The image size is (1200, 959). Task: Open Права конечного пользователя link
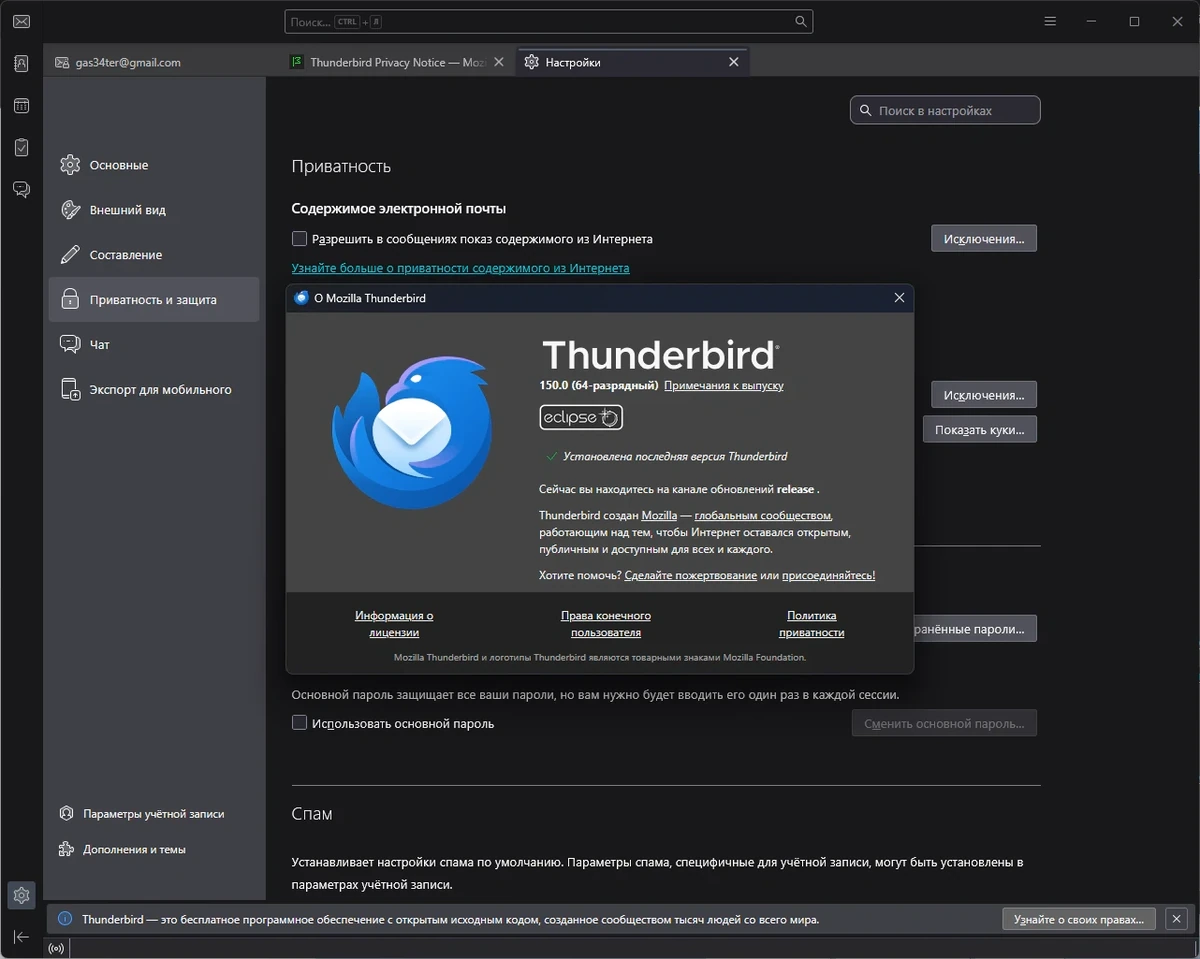606,624
